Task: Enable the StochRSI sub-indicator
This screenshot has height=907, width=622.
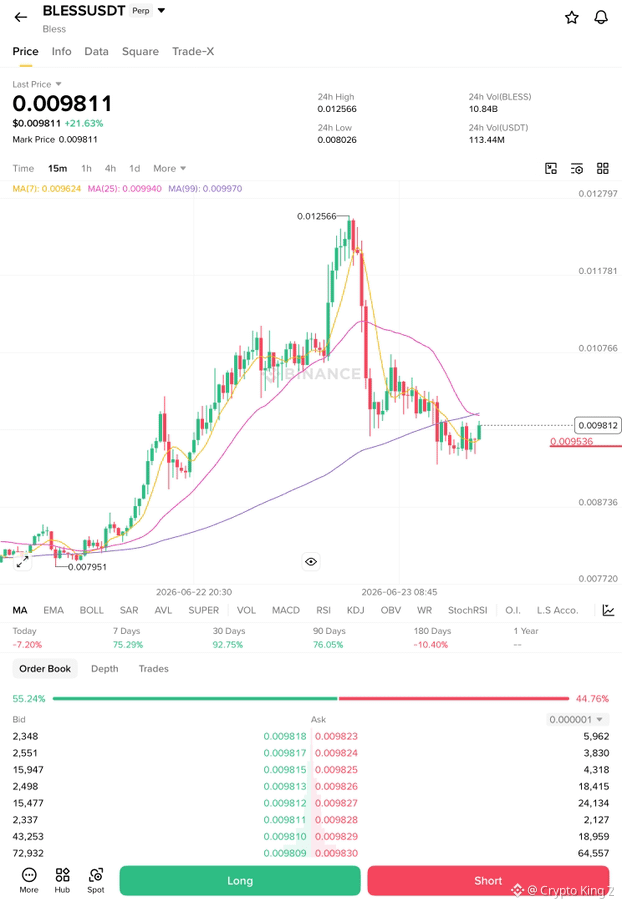Action: [x=468, y=610]
